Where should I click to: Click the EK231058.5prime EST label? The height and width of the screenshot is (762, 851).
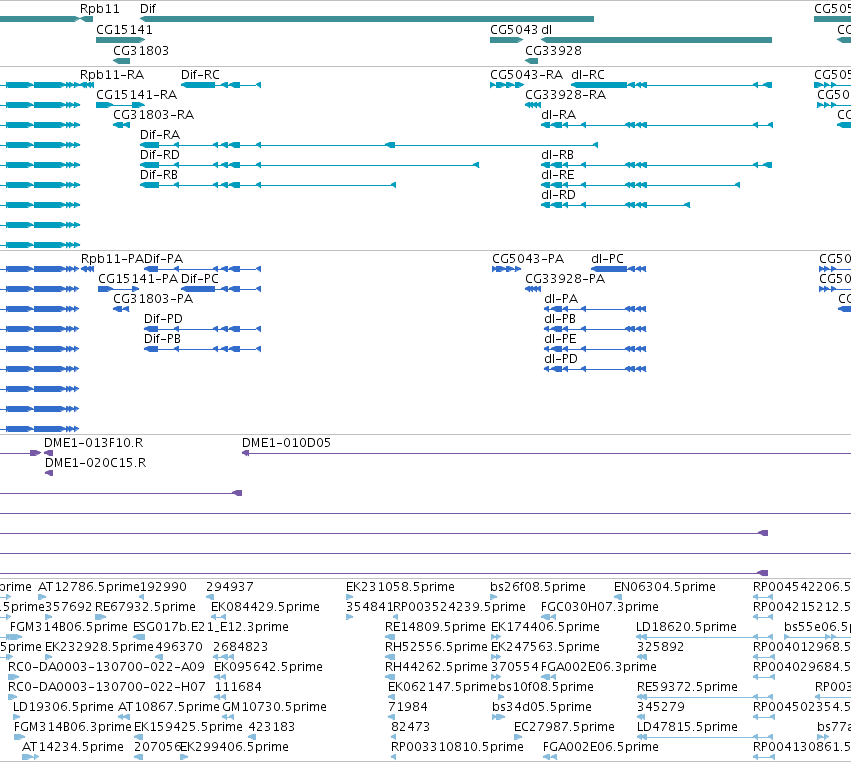(x=401, y=587)
